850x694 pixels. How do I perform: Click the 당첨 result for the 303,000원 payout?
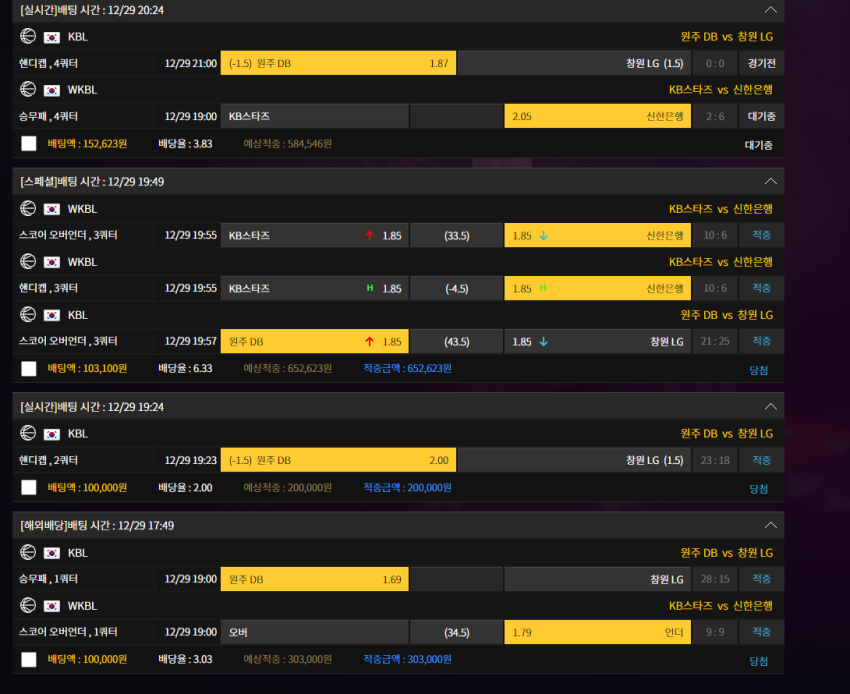pyautogui.click(x=758, y=661)
